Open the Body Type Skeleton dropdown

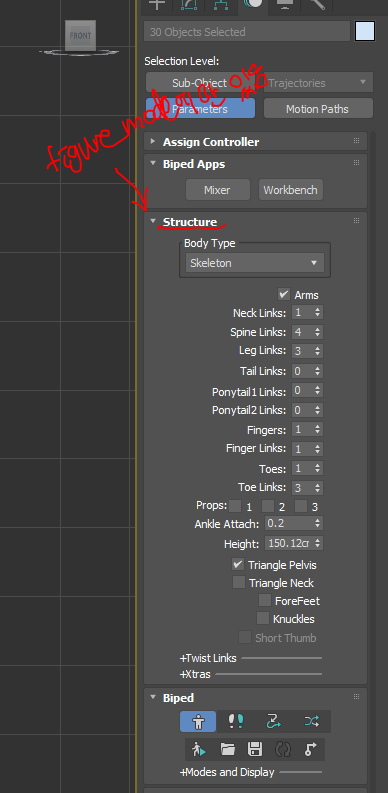tap(254, 263)
